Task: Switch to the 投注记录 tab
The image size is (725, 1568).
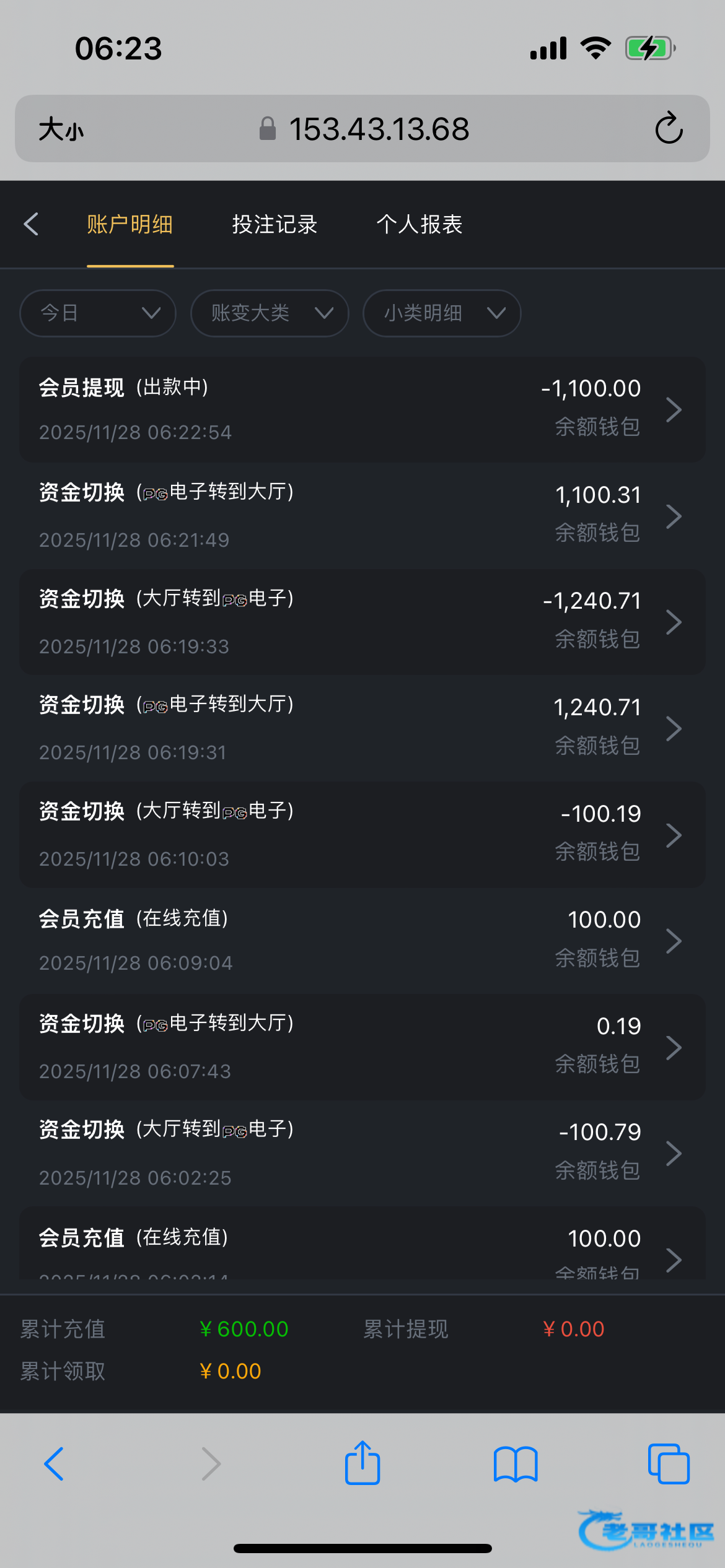Action: [x=275, y=224]
